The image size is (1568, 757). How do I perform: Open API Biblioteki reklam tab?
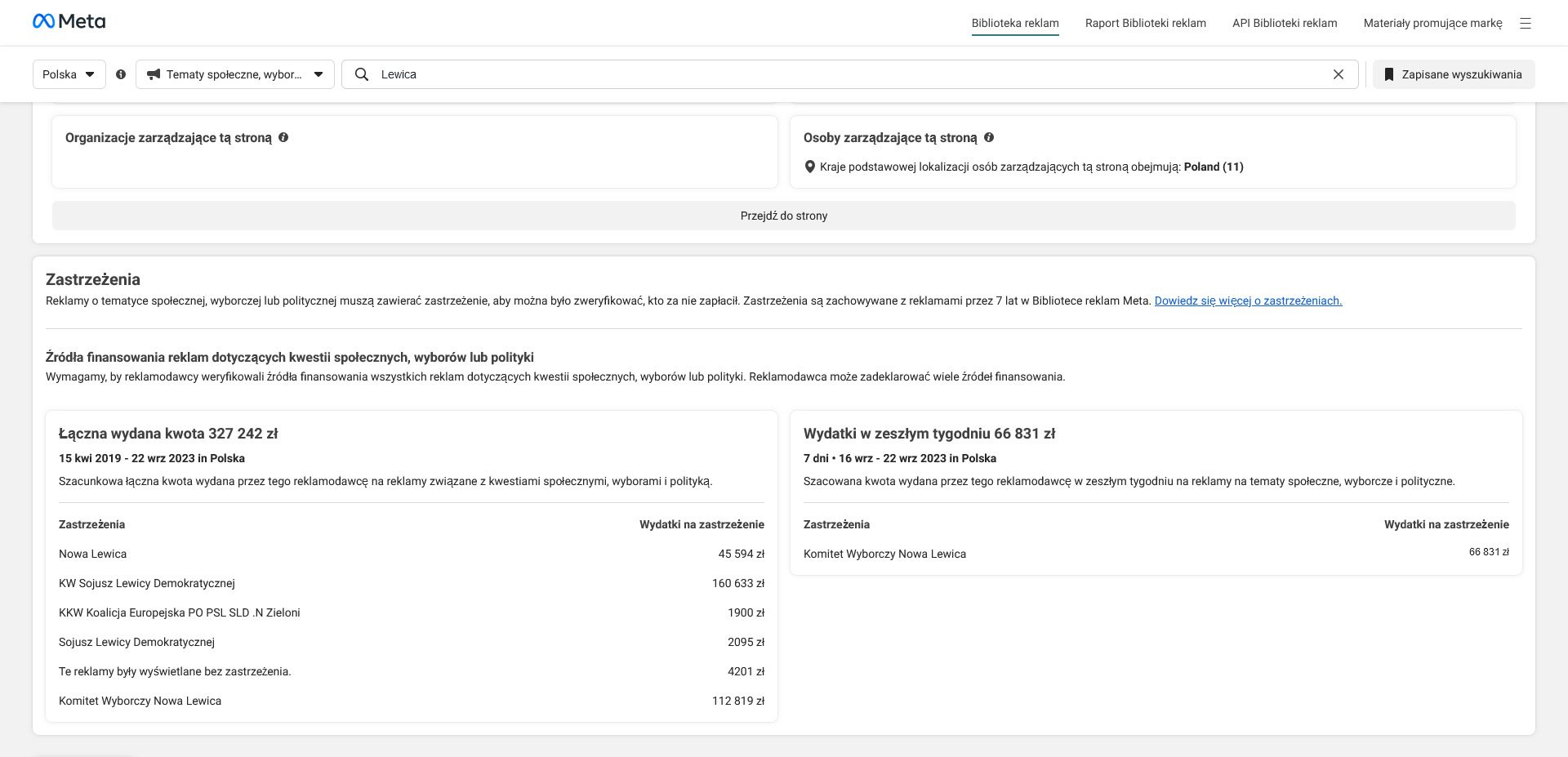pyautogui.click(x=1285, y=23)
